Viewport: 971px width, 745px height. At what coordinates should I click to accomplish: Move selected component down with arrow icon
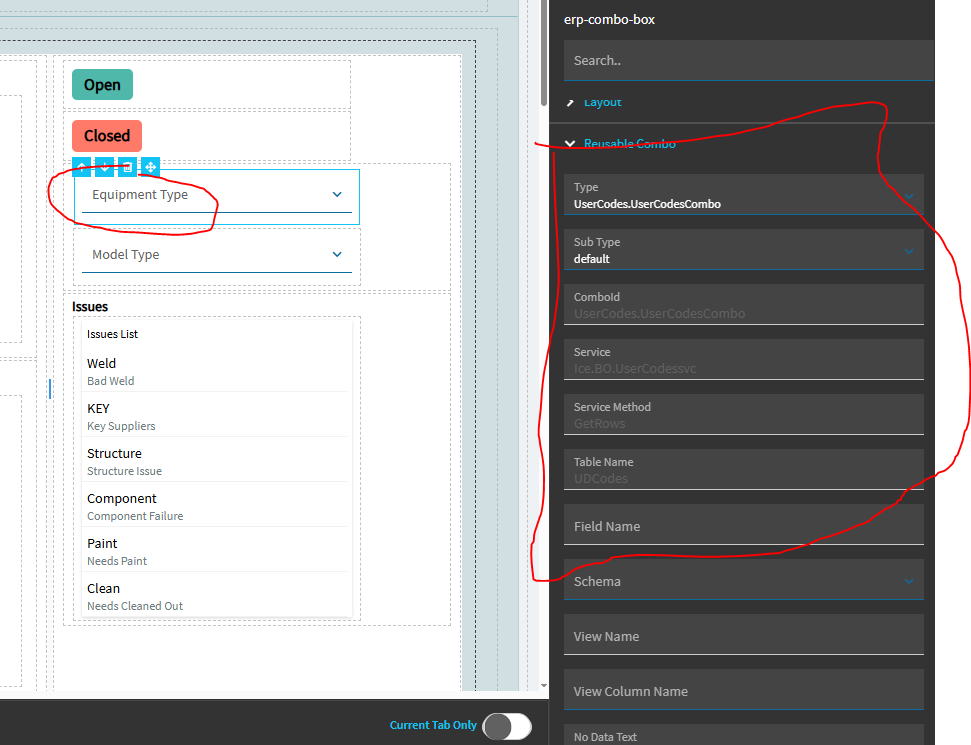coord(105,167)
